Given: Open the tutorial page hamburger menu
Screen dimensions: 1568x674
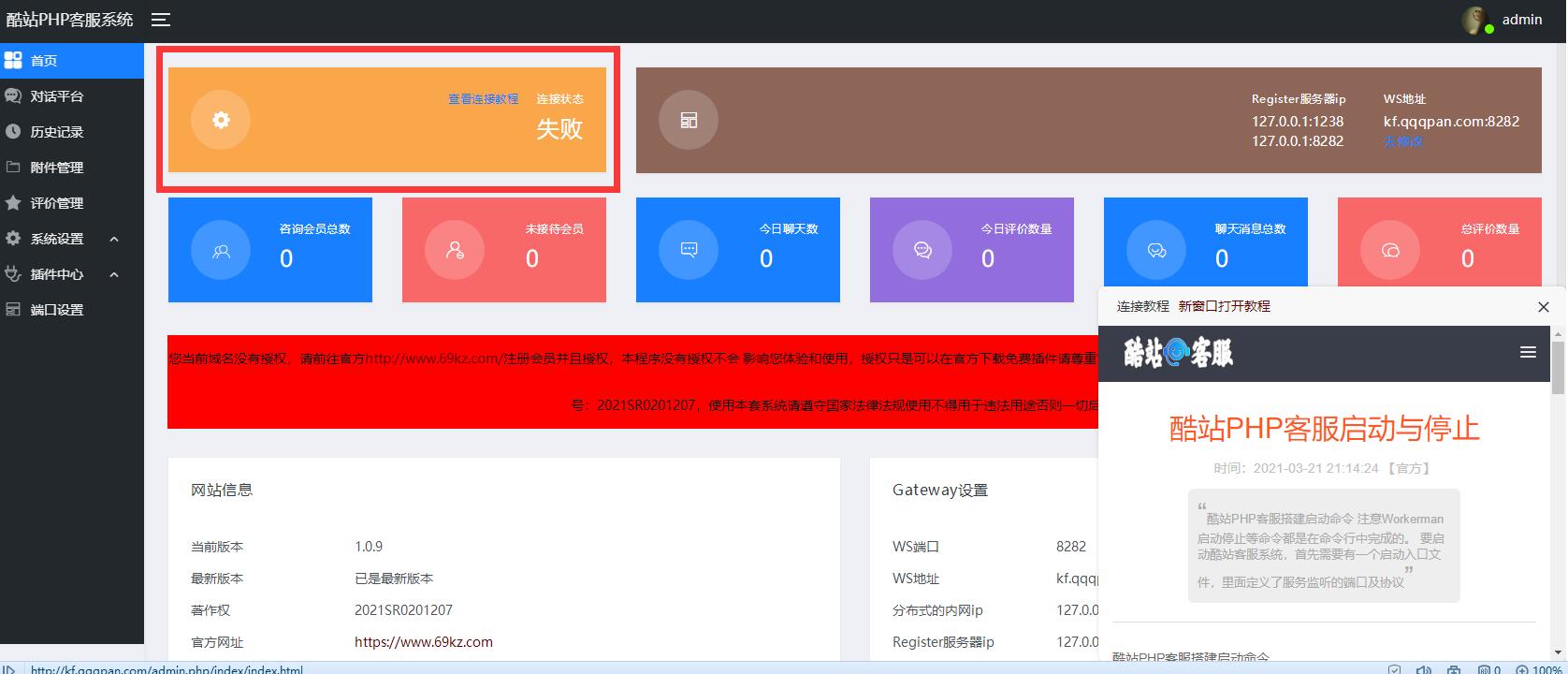Looking at the screenshot, I should pyautogui.click(x=1528, y=353).
